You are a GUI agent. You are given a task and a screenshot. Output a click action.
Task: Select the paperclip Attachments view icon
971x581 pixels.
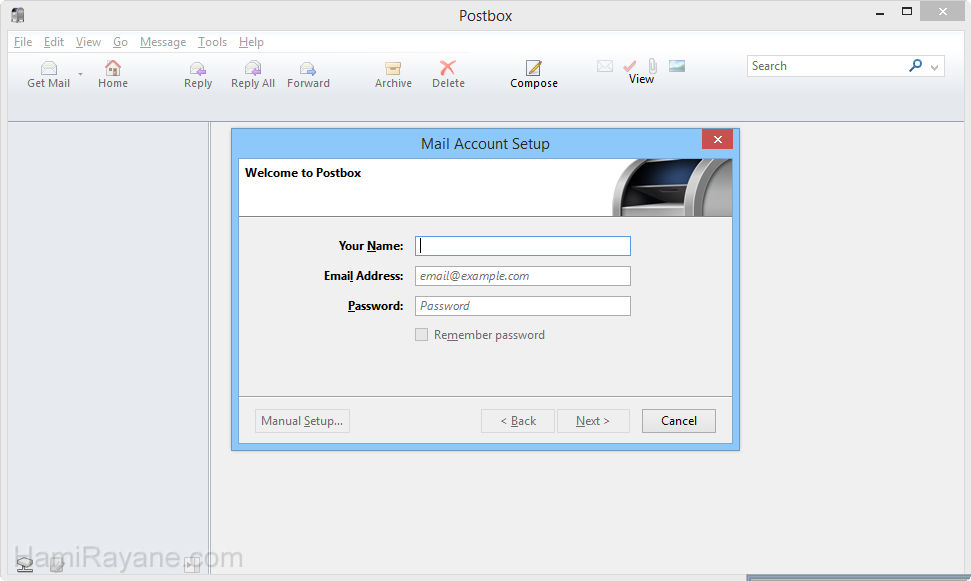(x=653, y=66)
